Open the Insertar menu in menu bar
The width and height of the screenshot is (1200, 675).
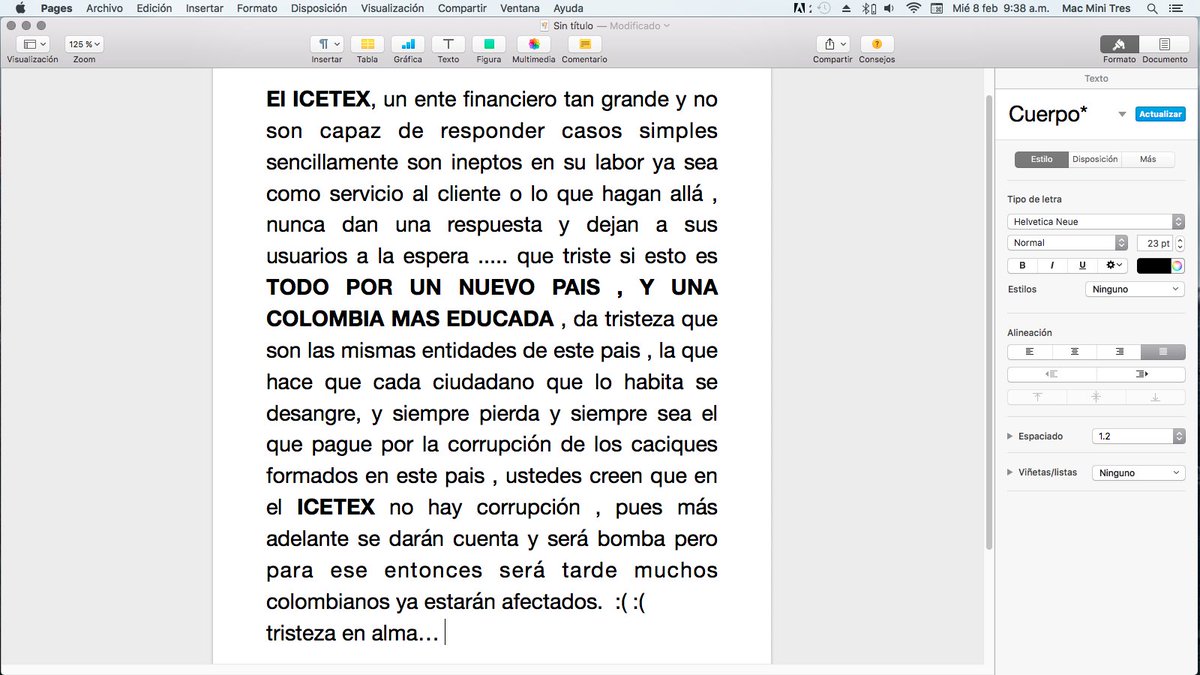pyautogui.click(x=205, y=8)
